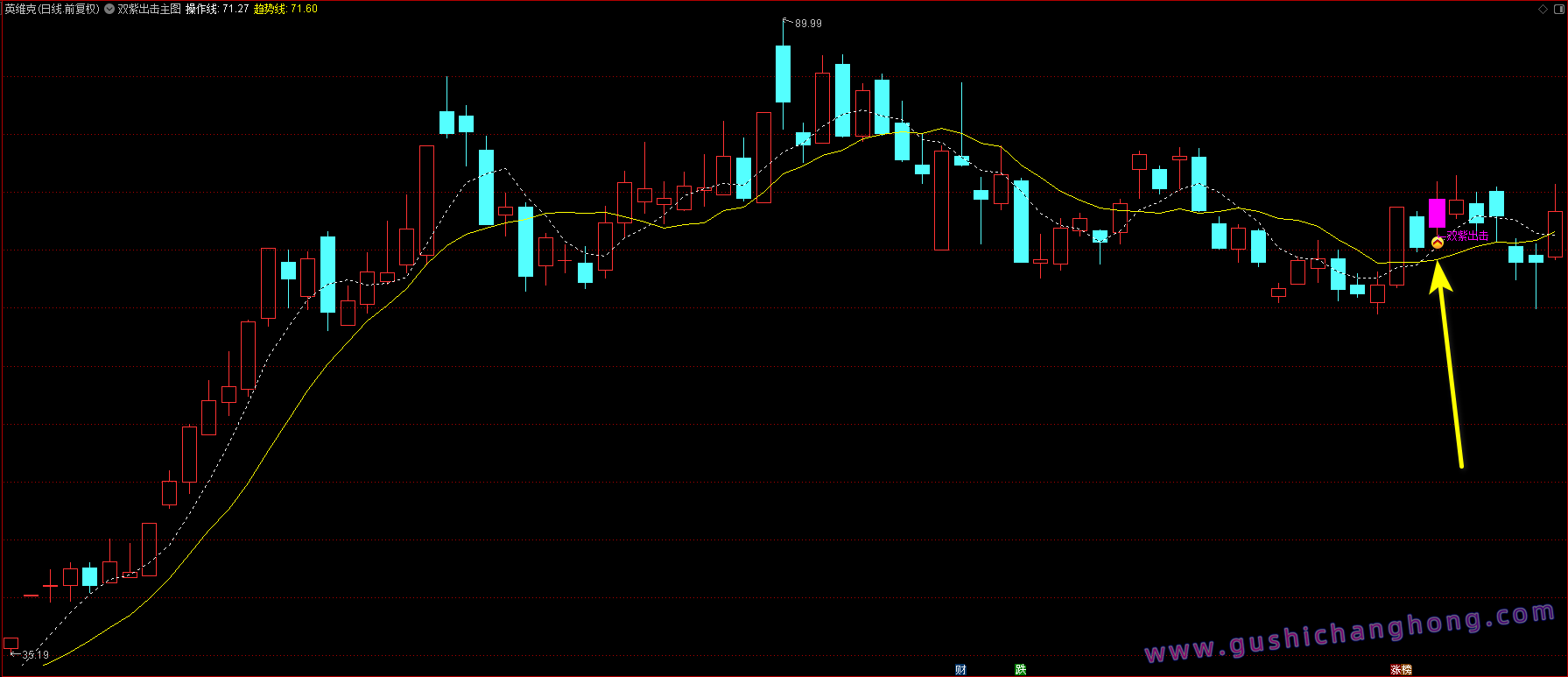
Task: Click the diamond icon at top right
Action: coord(1543,9)
